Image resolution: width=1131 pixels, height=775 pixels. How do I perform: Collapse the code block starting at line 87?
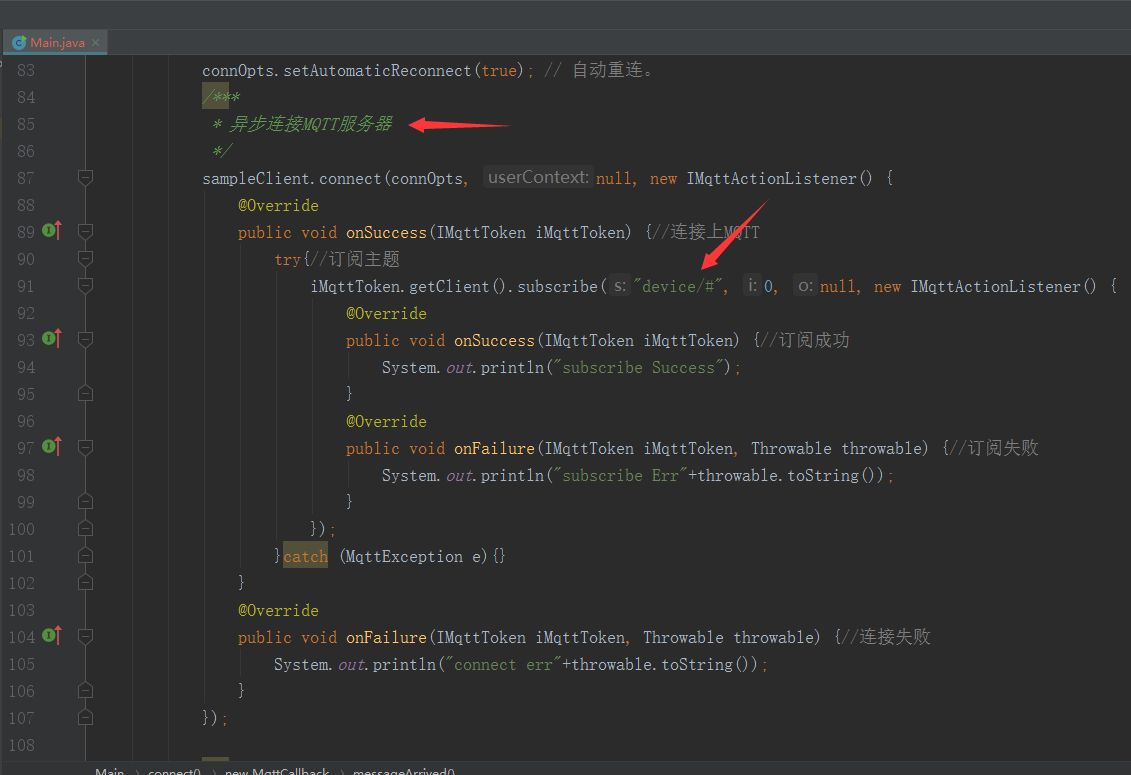[85, 178]
